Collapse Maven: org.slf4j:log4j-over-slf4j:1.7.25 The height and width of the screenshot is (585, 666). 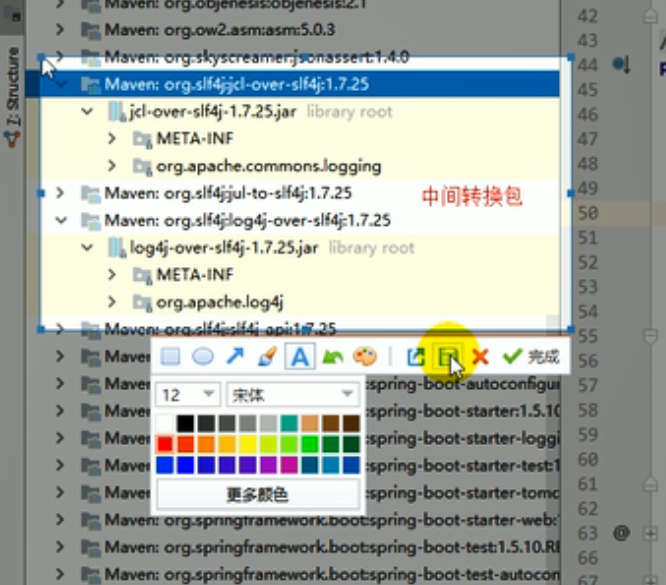(x=61, y=220)
